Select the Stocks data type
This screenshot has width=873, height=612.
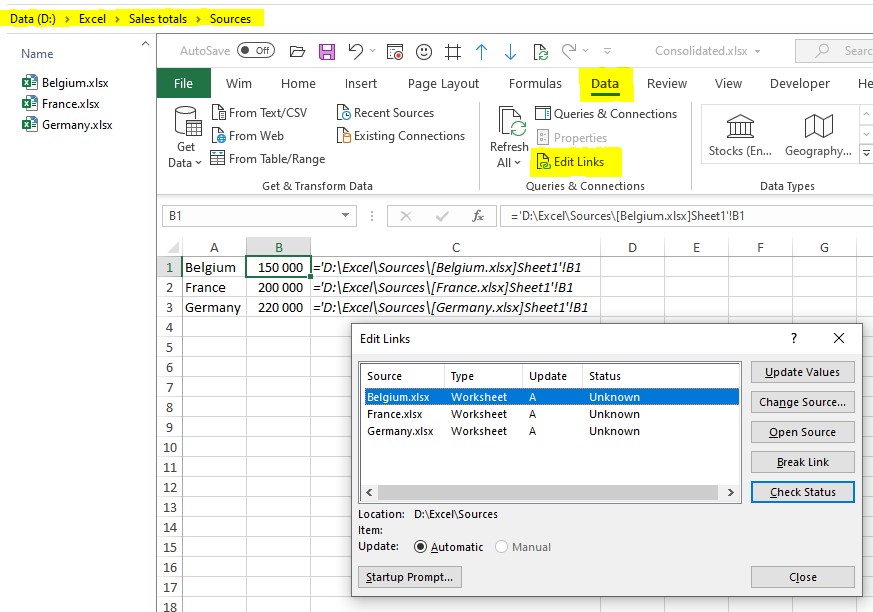[740, 135]
